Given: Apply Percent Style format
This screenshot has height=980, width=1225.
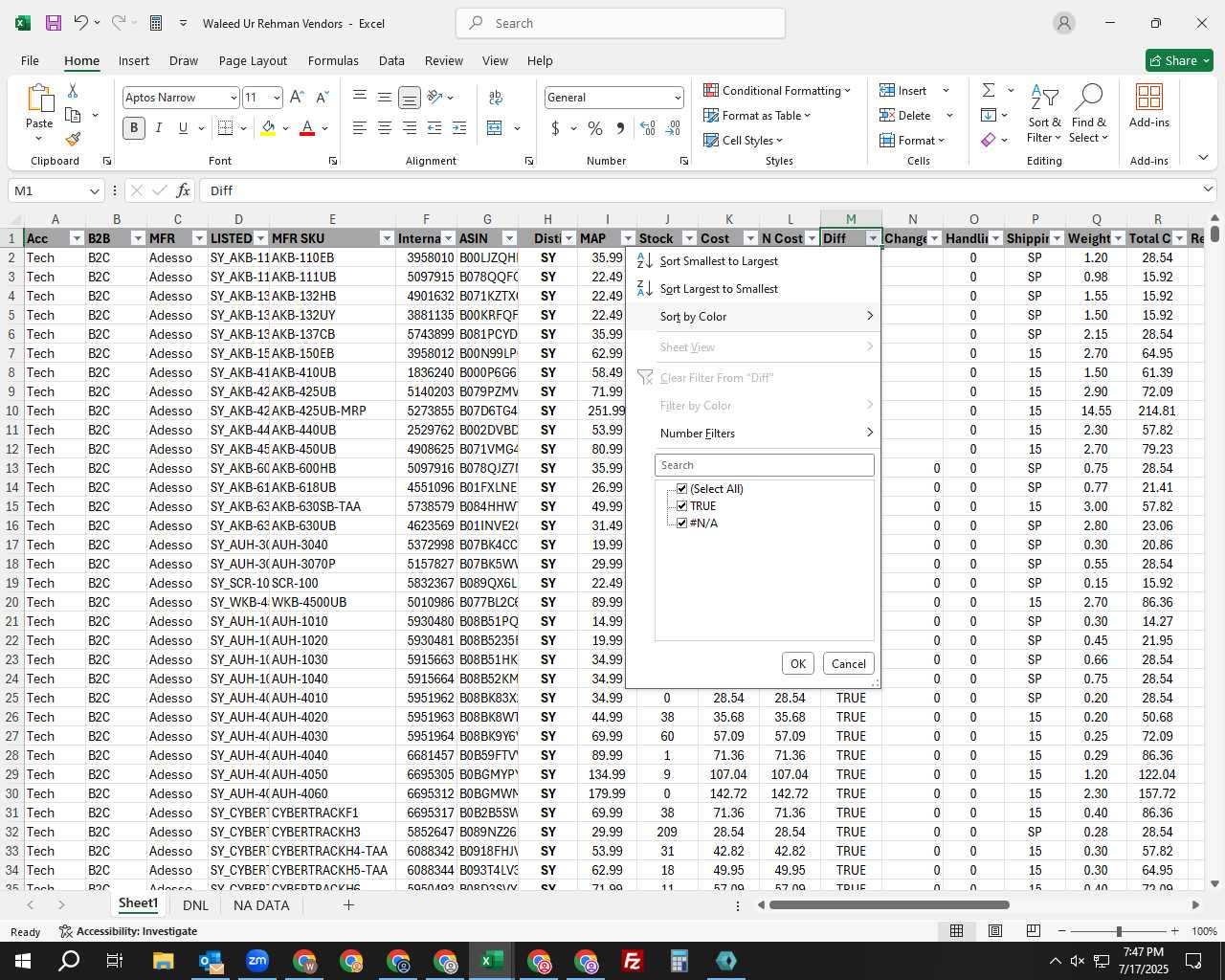Looking at the screenshot, I should (x=595, y=127).
